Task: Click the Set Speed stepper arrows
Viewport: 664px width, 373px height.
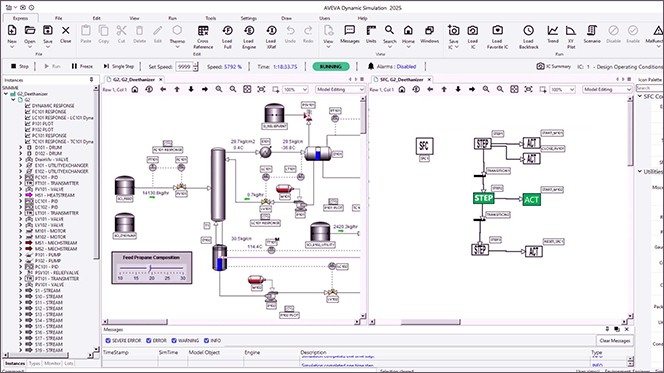Action: [x=196, y=66]
